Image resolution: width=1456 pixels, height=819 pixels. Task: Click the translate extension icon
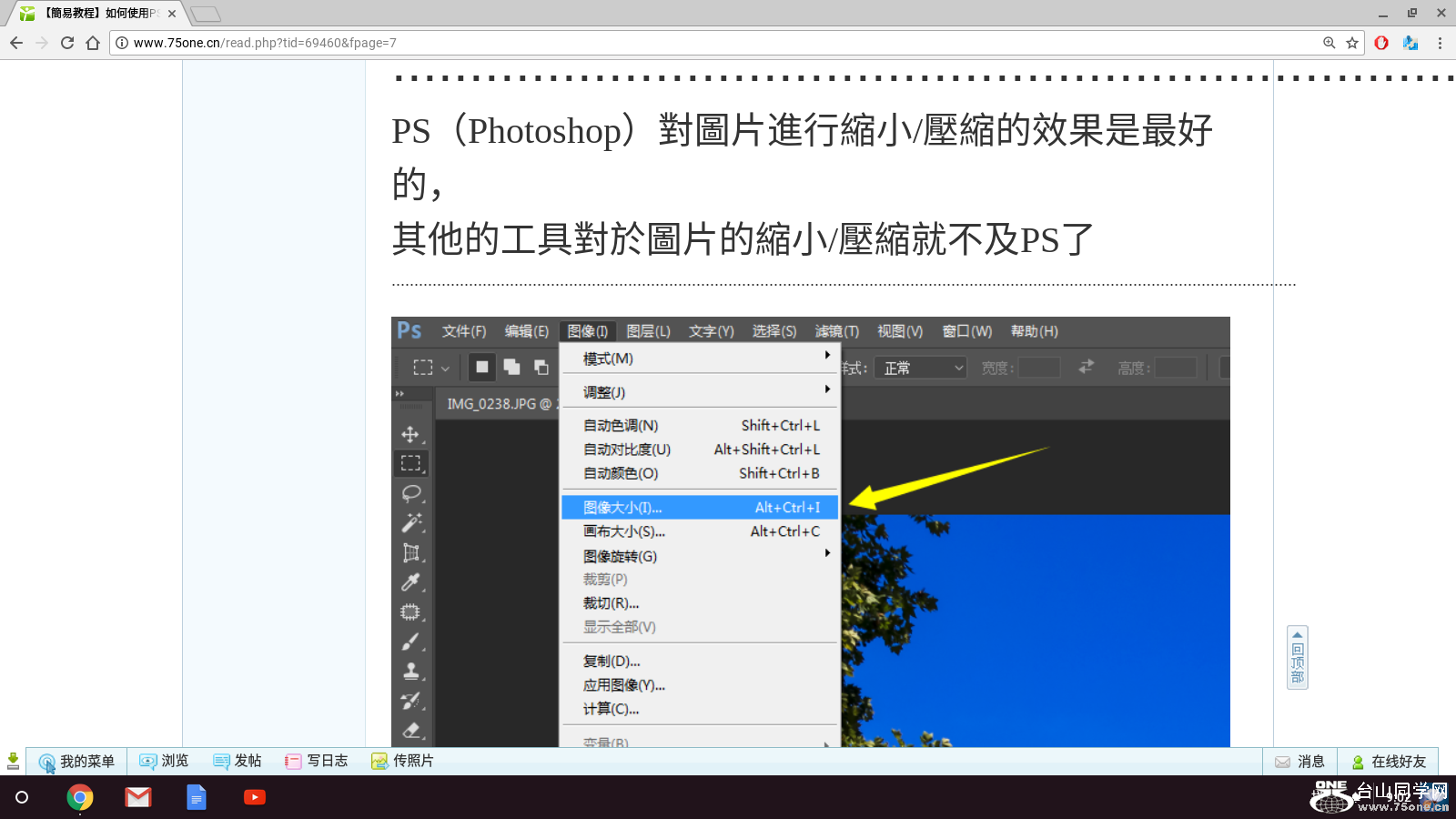(x=1410, y=43)
